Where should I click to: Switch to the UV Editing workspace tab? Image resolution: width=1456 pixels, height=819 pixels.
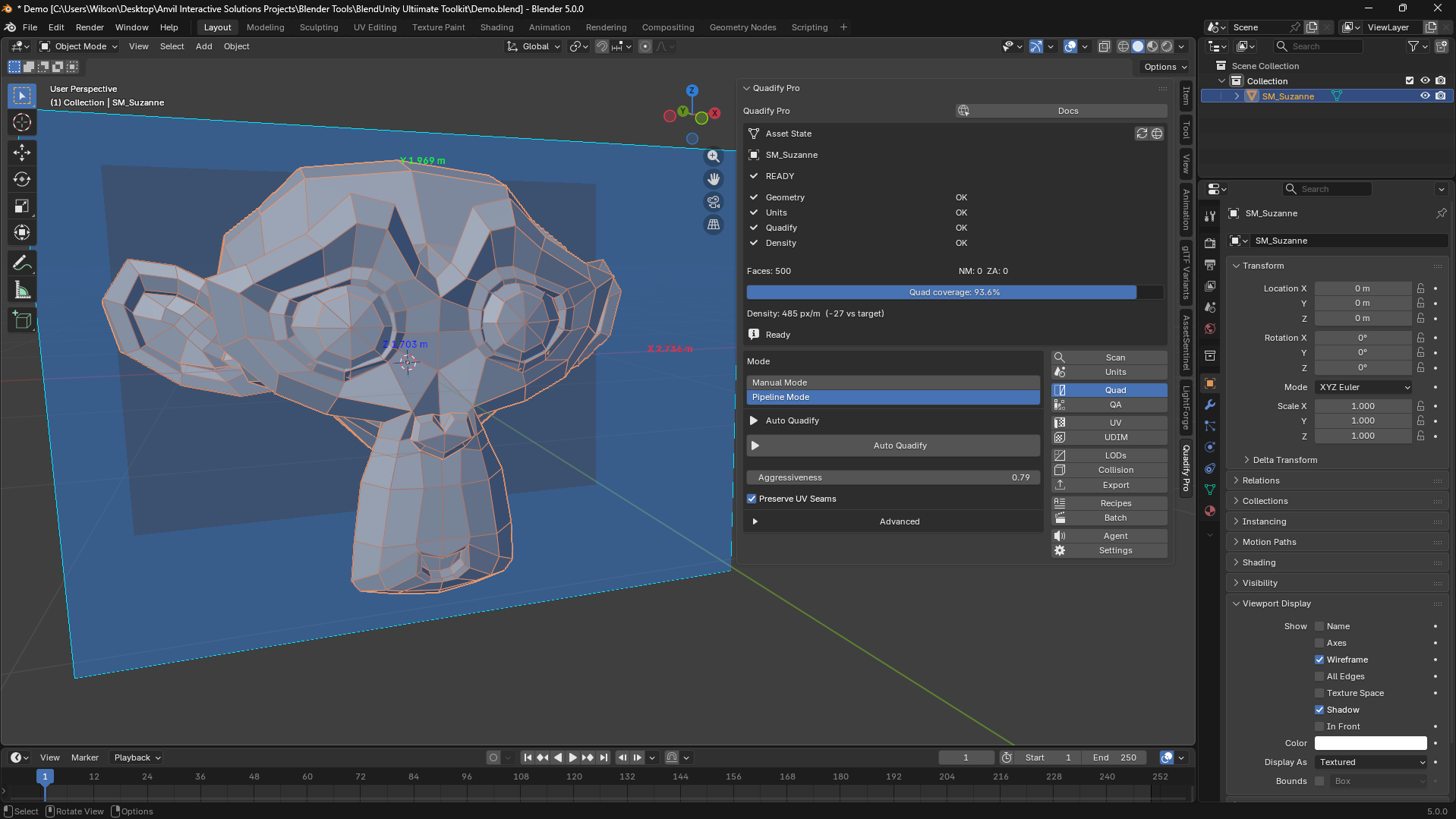(374, 27)
